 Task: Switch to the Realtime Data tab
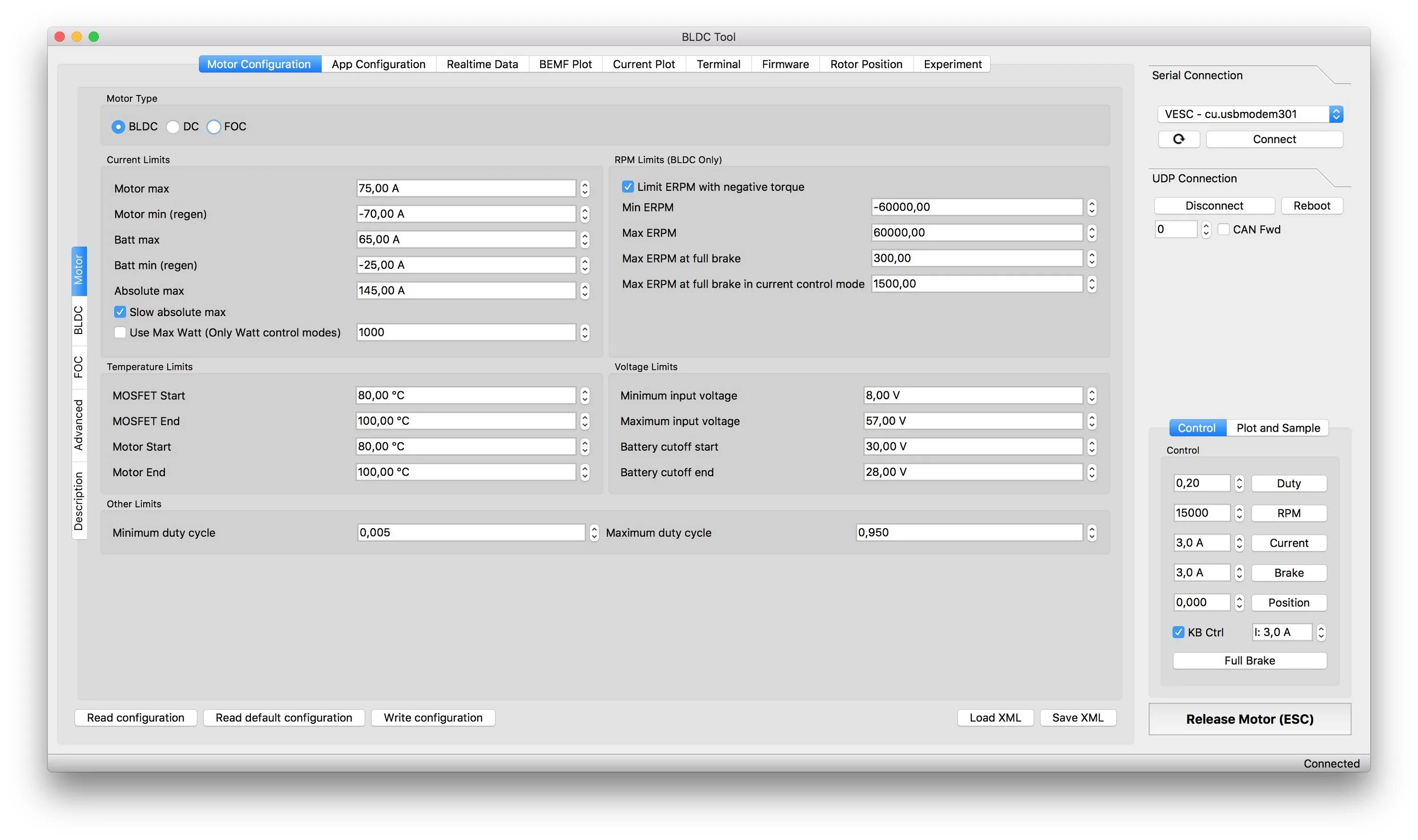pos(482,65)
